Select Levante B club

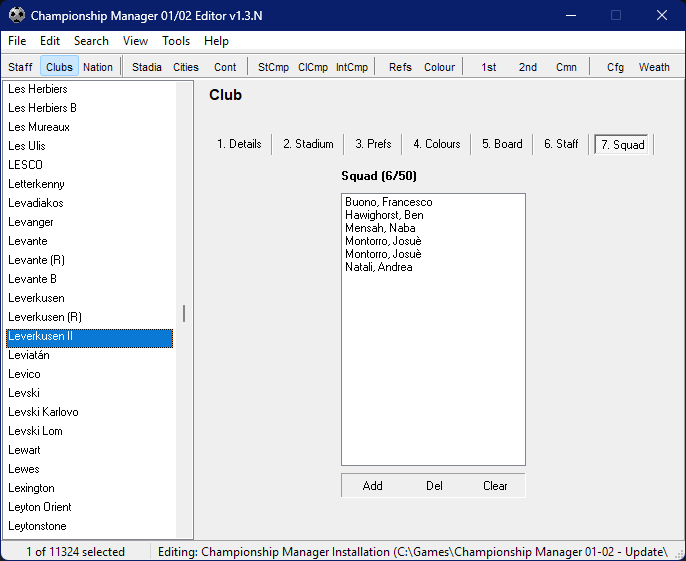tap(89, 279)
